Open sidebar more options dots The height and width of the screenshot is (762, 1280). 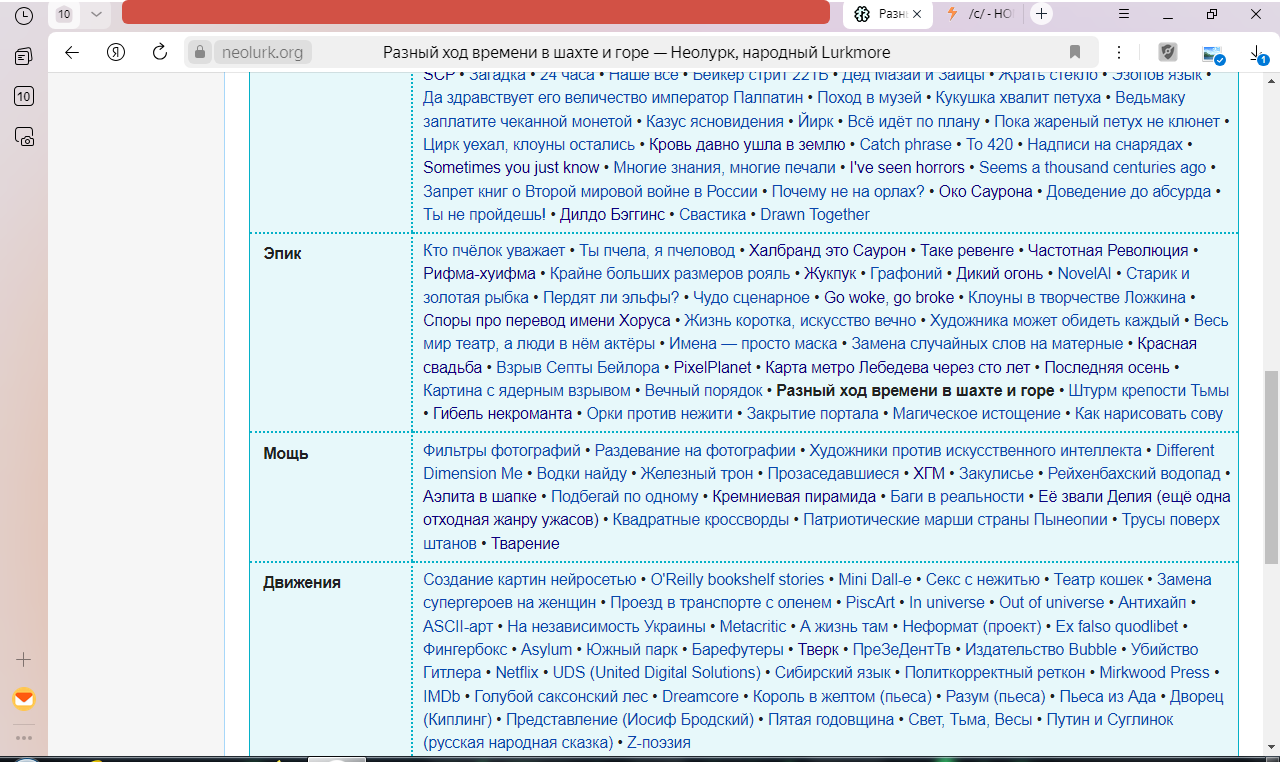point(24,738)
